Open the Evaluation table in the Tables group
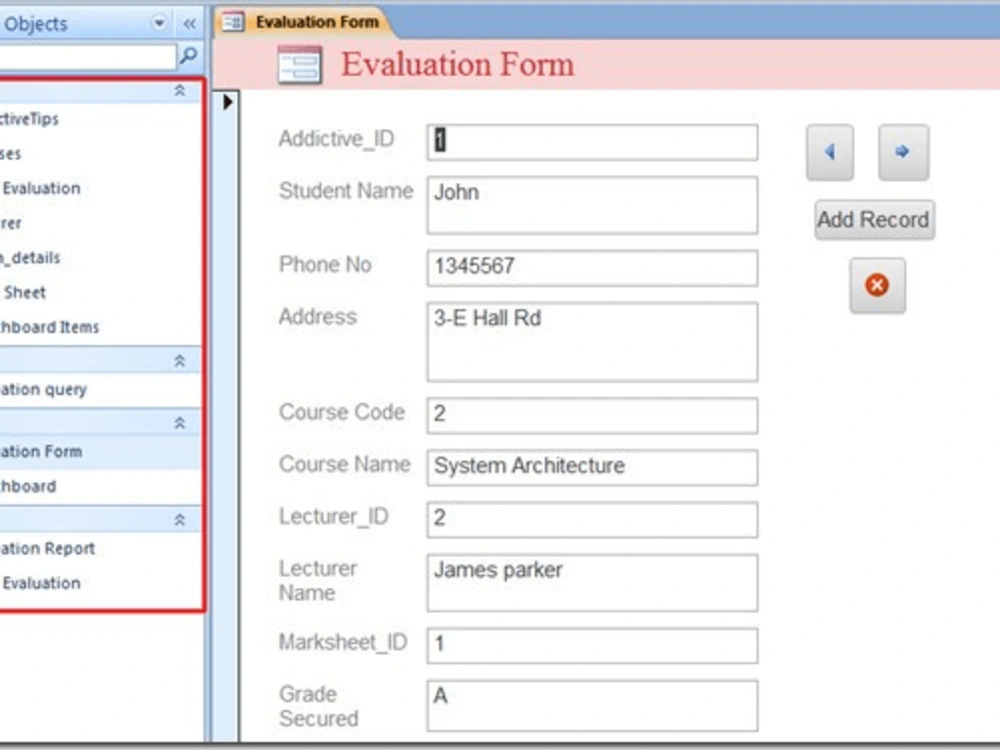Screen dimensions: 1000x750 (100, 189)
